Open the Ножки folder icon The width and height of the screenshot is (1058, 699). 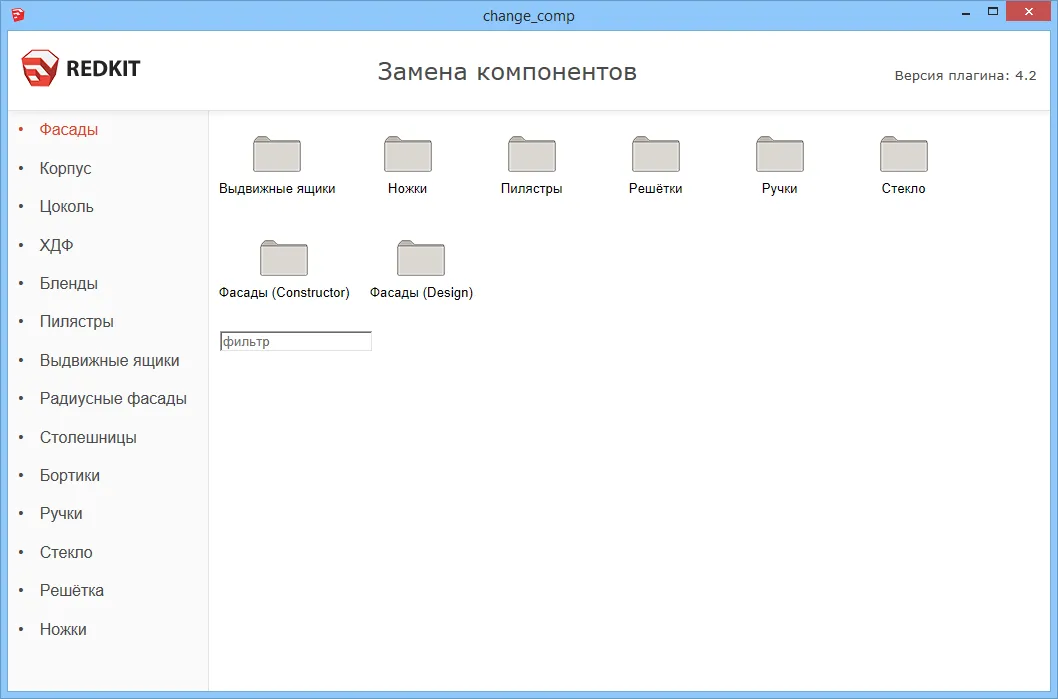point(408,155)
